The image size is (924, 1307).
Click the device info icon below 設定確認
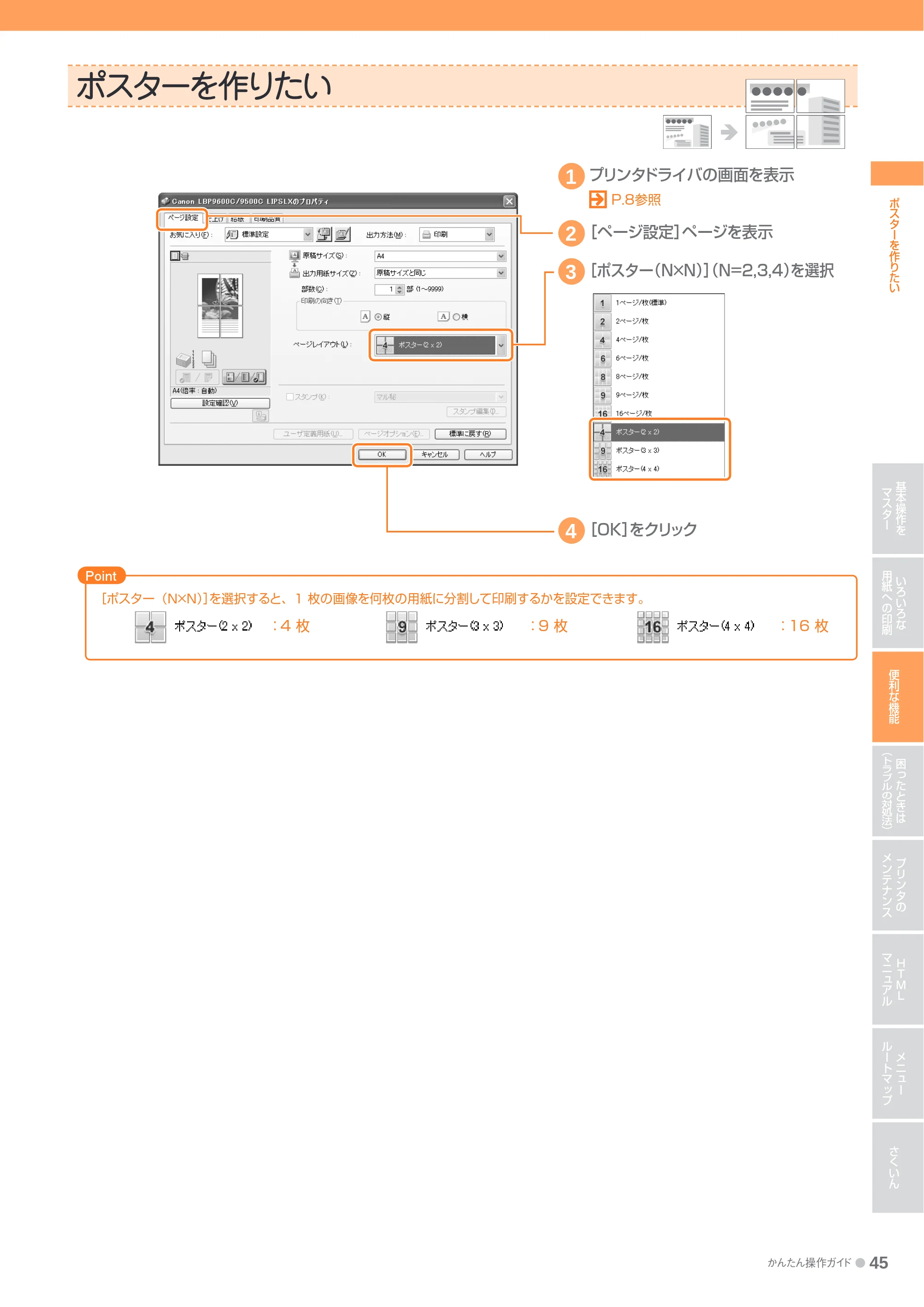(x=260, y=417)
